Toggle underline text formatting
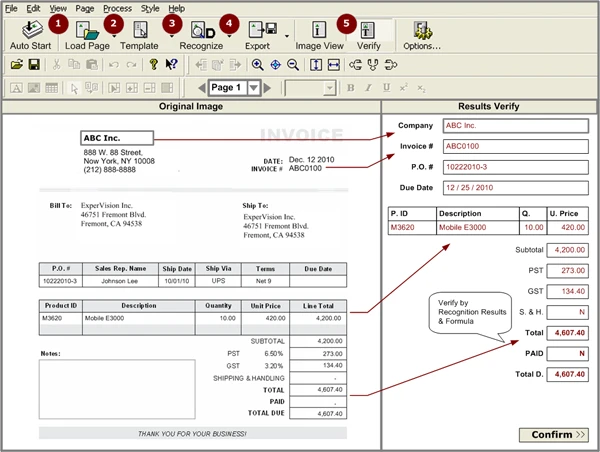This screenshot has width=600, height=452. pos(386,88)
